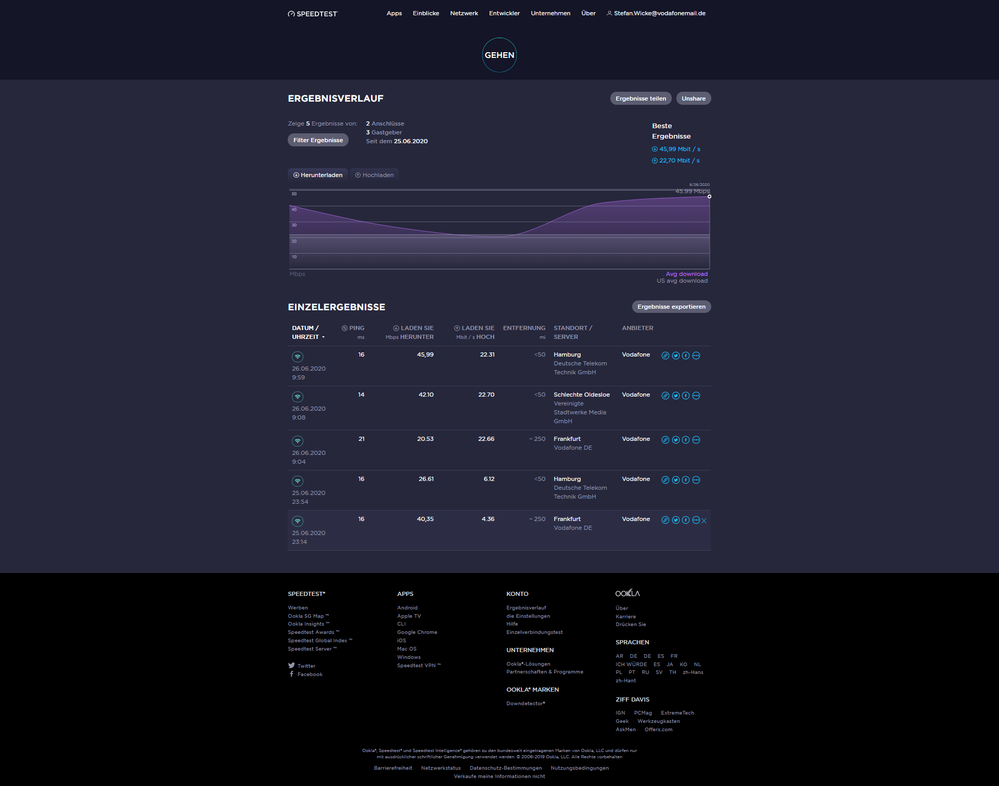999x786 pixels.
Task: Wi-Fi connection icon for 23:54 result
Action: 298,481
